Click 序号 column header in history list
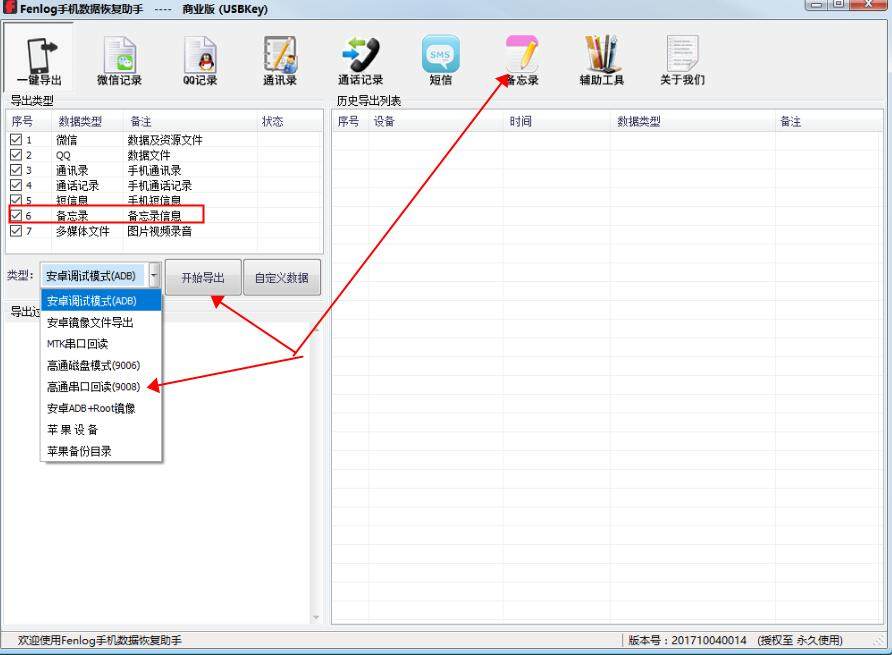Viewport: 892px width, 655px height. coord(350,121)
